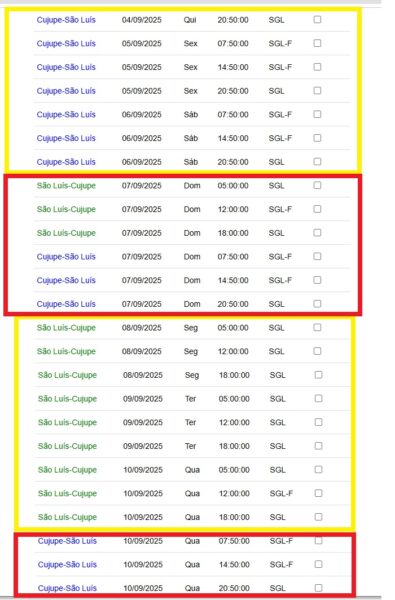Image resolution: width=395 pixels, height=600 pixels.
Task: Click São Luís-Cujupe link for 07/09/2025 05:00:00
Action: click(66, 186)
